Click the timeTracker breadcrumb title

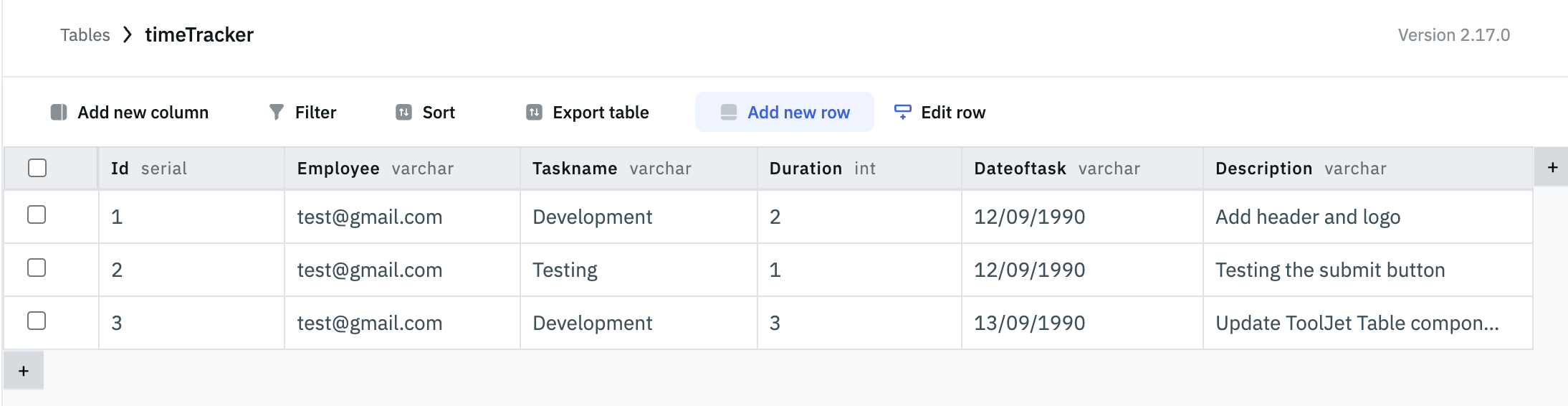click(199, 35)
